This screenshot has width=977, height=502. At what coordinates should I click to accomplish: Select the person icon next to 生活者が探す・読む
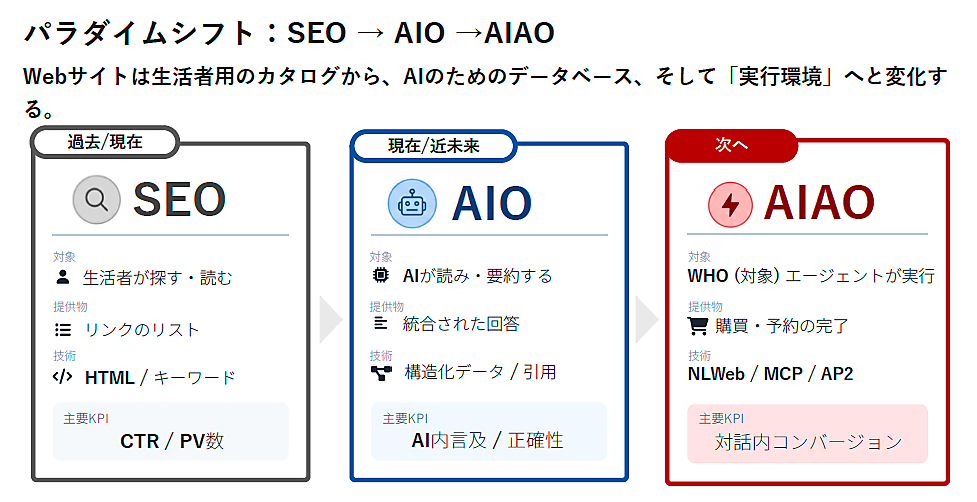[63, 277]
